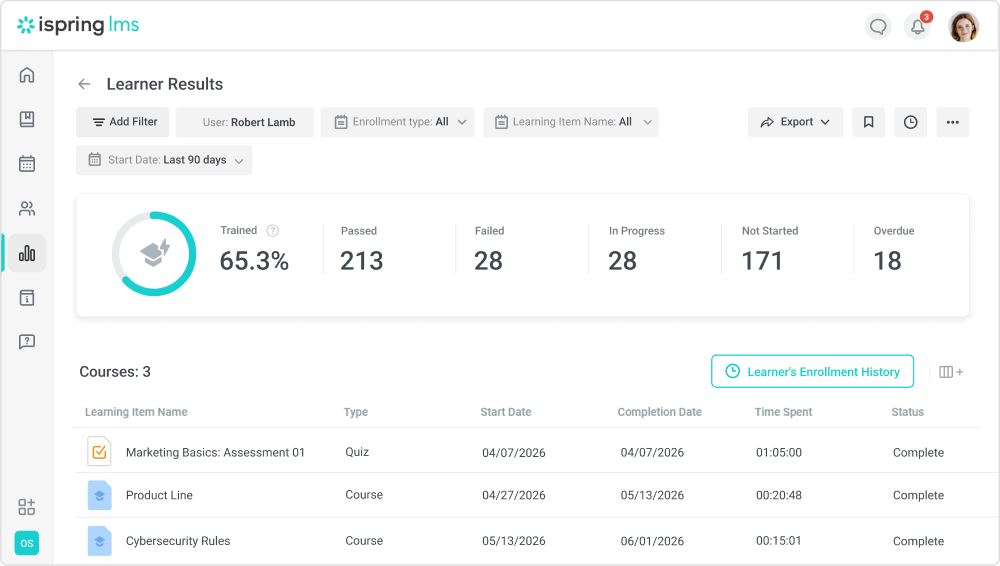Click the add columns icon

pos(951,372)
